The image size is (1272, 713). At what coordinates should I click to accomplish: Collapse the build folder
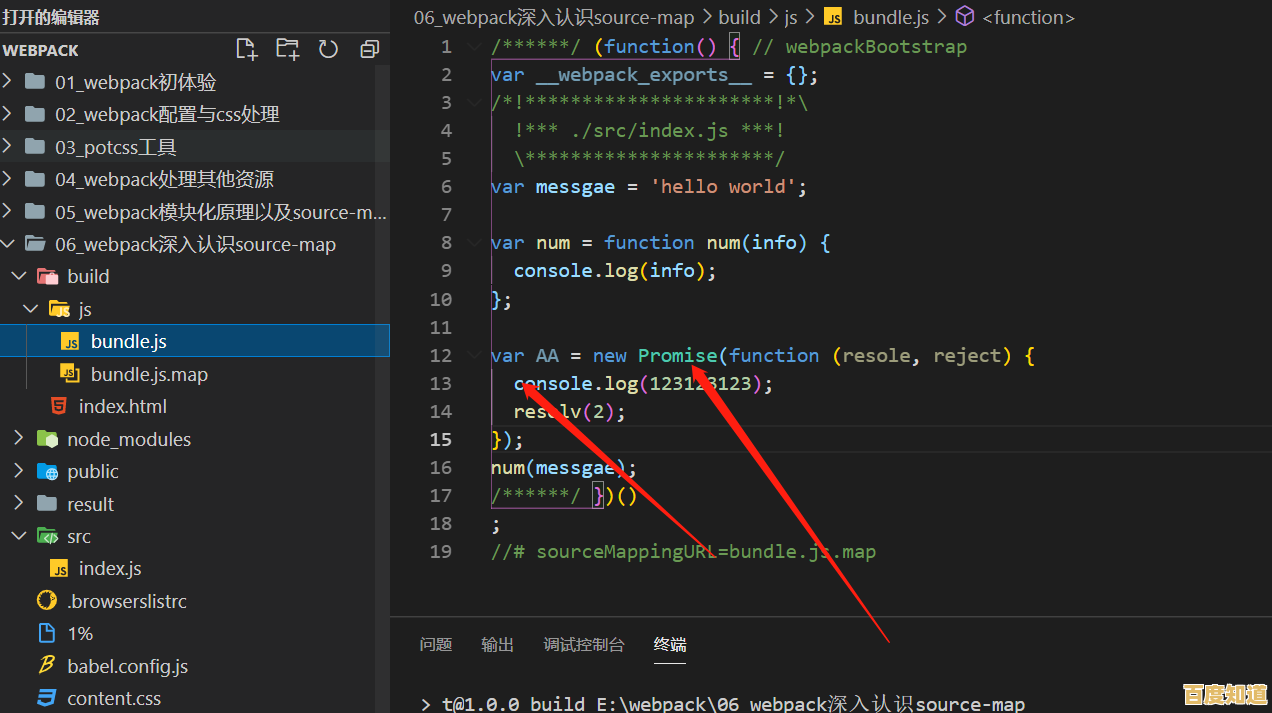point(19,276)
